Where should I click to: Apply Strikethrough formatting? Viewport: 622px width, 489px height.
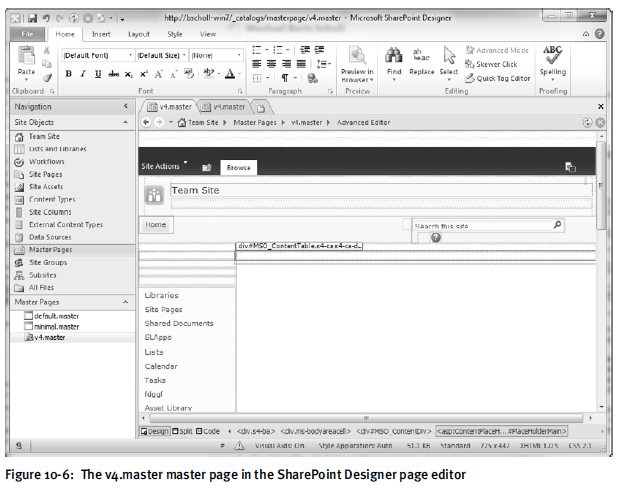pos(113,74)
